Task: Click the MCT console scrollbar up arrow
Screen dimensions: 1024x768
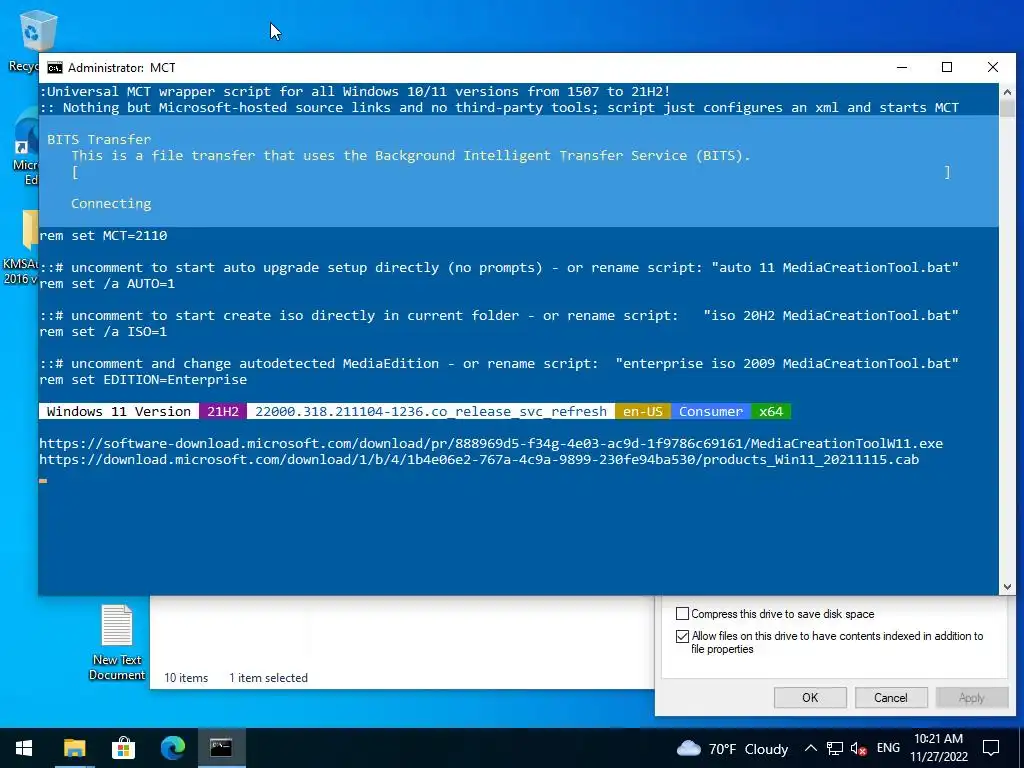Action: pos(1007,92)
